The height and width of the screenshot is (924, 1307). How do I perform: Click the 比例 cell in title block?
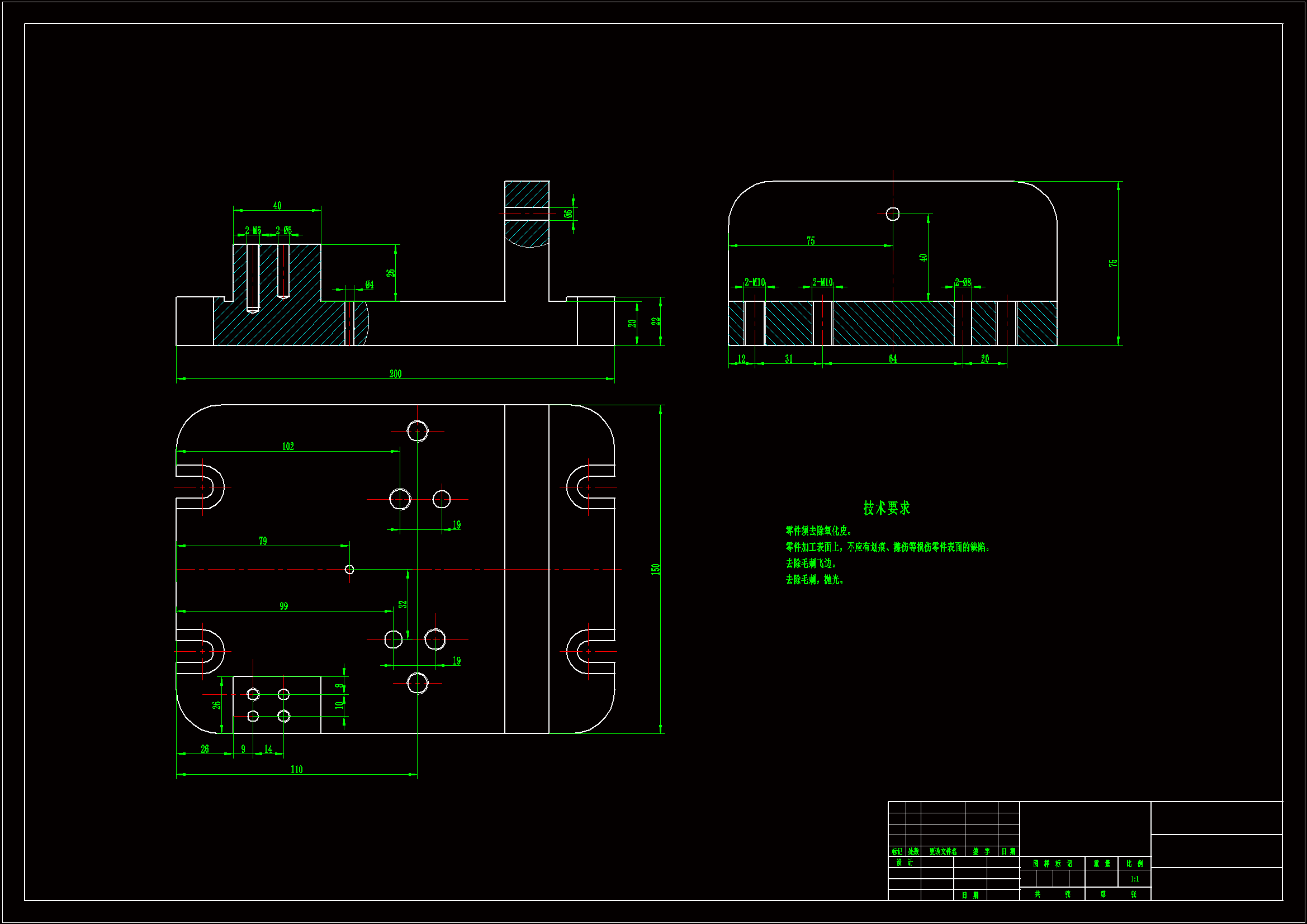tap(1134, 864)
